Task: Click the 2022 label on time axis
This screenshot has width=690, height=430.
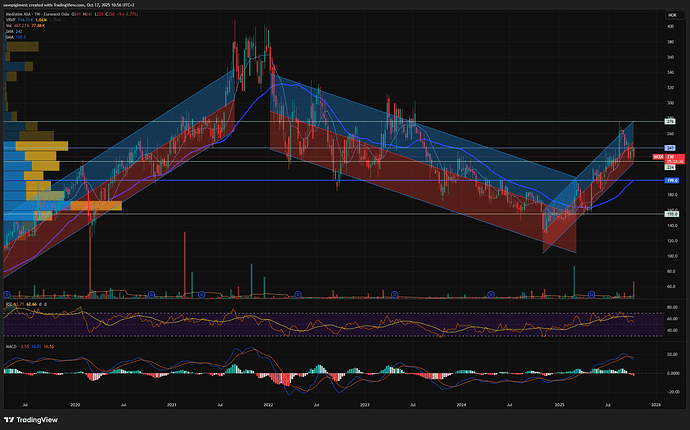Action: [268, 404]
